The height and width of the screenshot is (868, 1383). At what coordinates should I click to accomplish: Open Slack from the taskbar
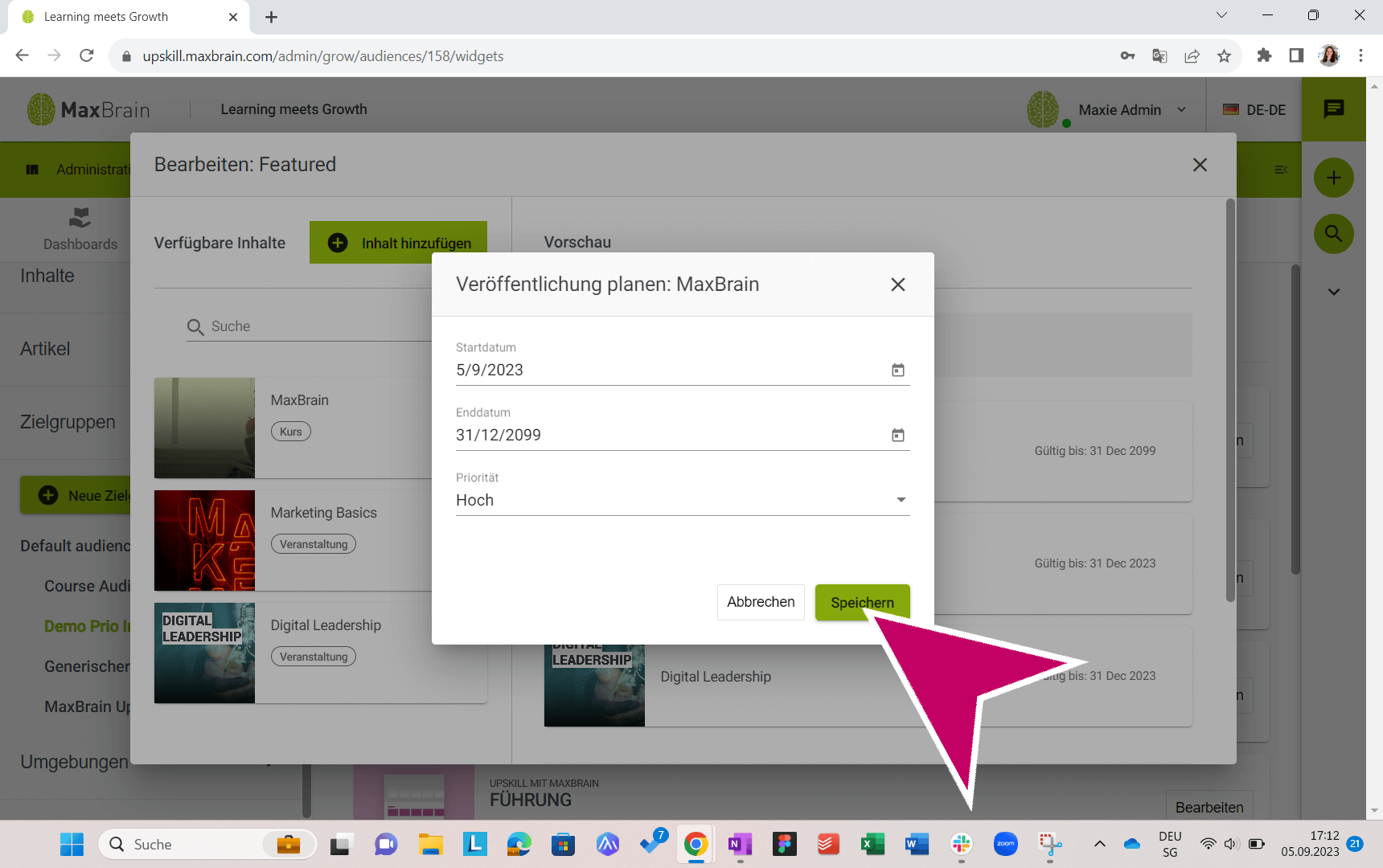click(961, 844)
